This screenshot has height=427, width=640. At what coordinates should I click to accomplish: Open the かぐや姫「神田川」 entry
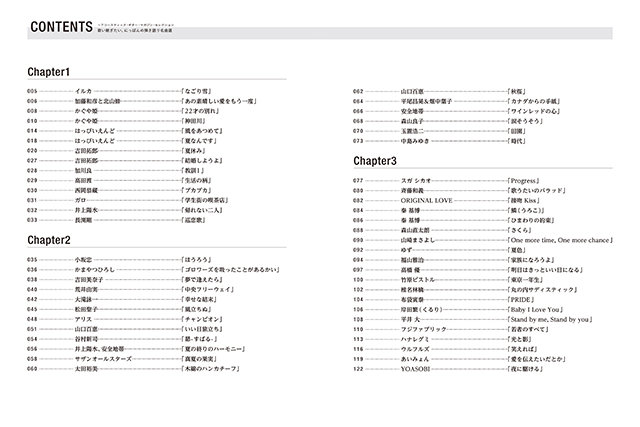(x=87, y=121)
